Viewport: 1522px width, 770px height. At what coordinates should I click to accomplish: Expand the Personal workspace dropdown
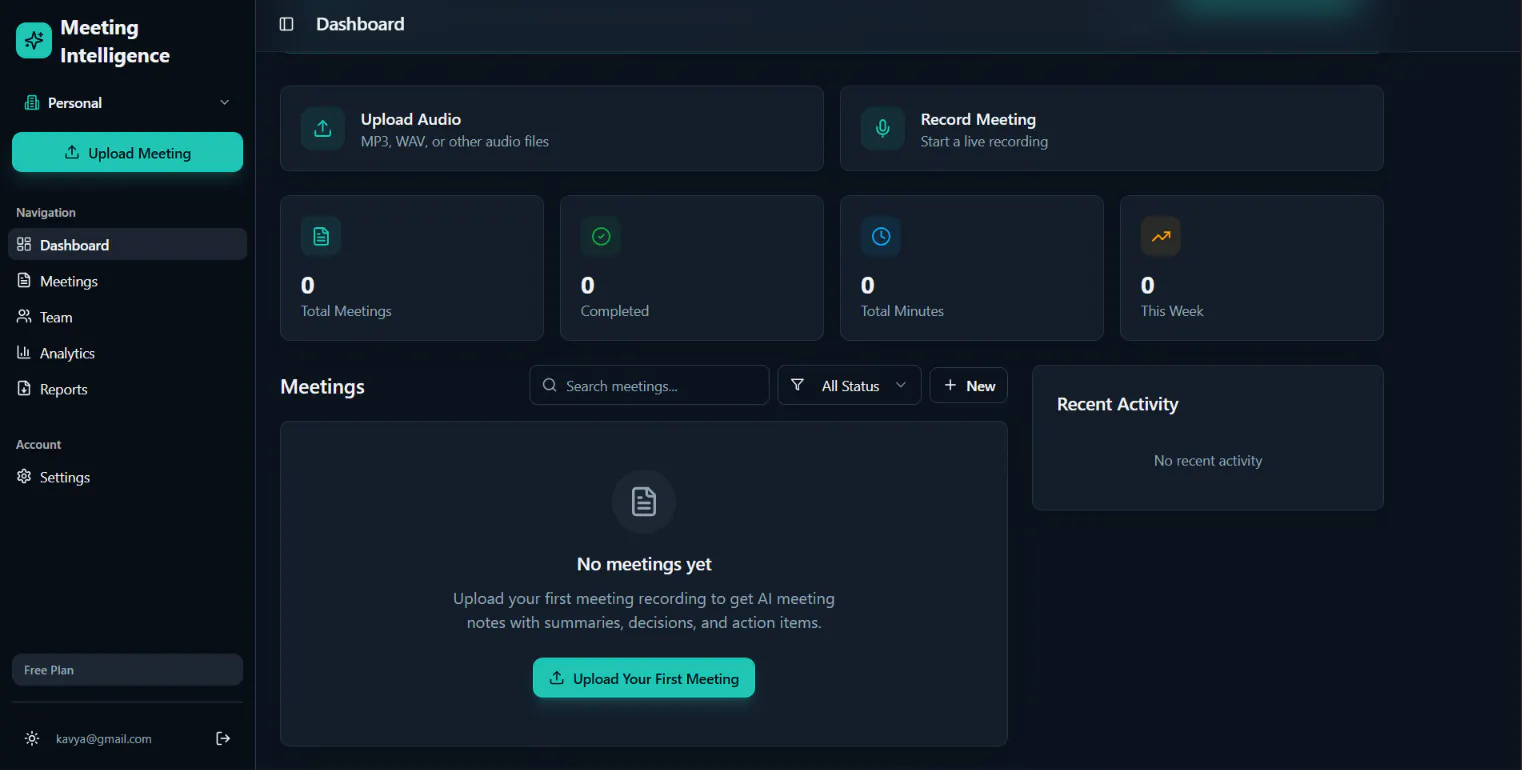127,103
